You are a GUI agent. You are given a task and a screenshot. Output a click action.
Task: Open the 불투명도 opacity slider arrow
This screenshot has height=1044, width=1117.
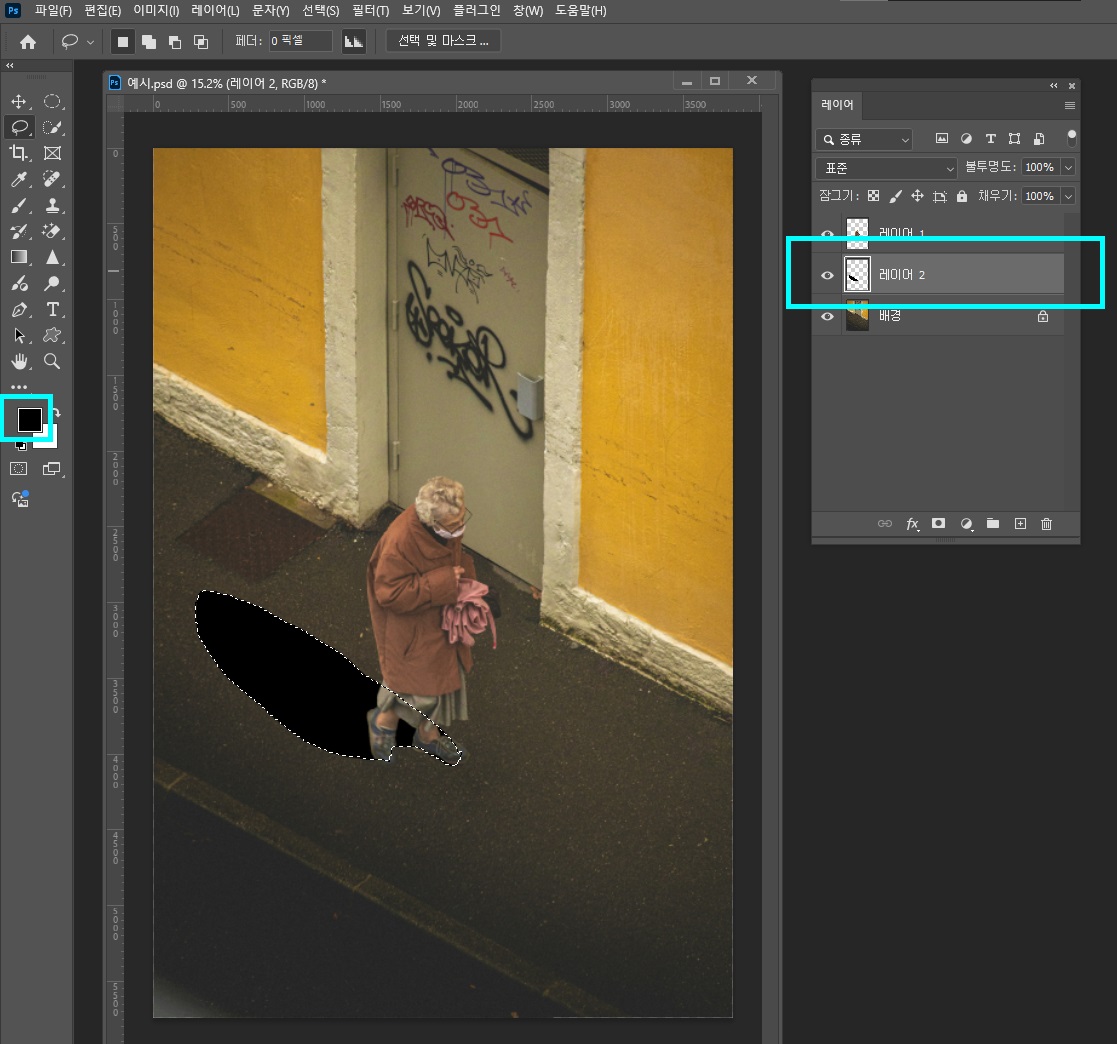click(x=1068, y=167)
